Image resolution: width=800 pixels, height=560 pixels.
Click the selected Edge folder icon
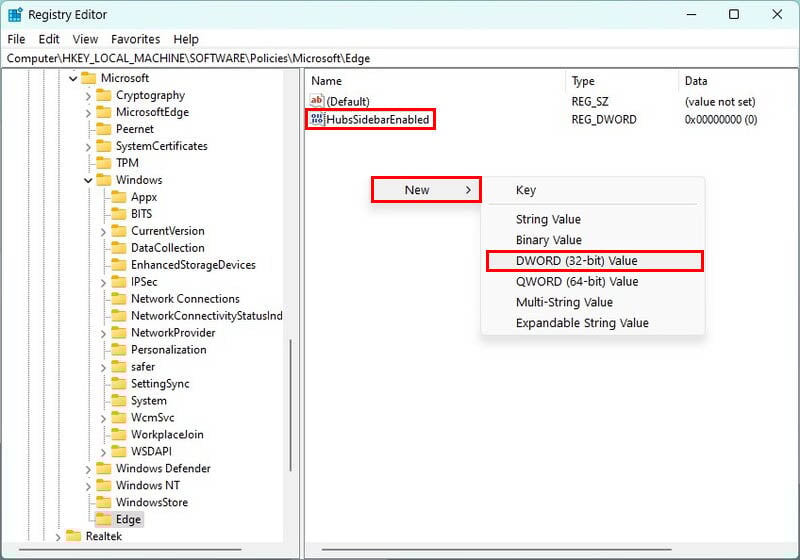[104, 519]
